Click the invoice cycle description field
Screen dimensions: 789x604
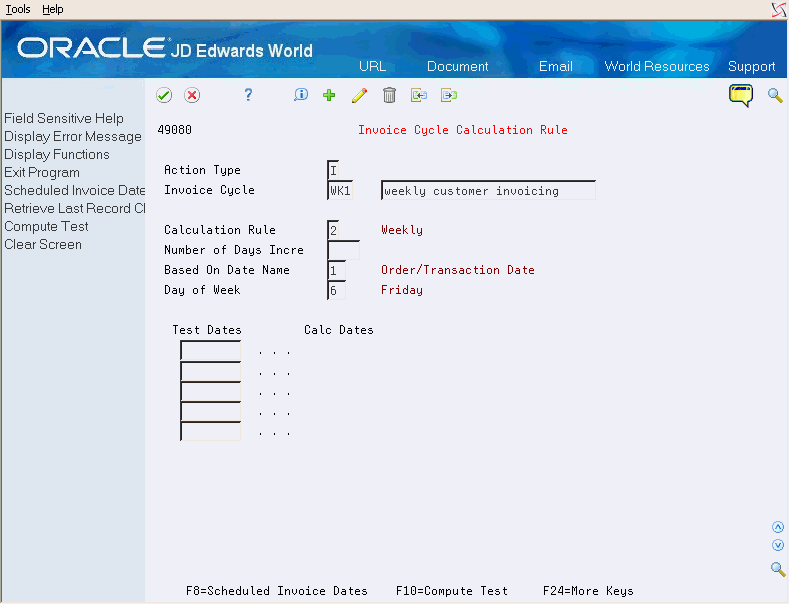click(488, 190)
